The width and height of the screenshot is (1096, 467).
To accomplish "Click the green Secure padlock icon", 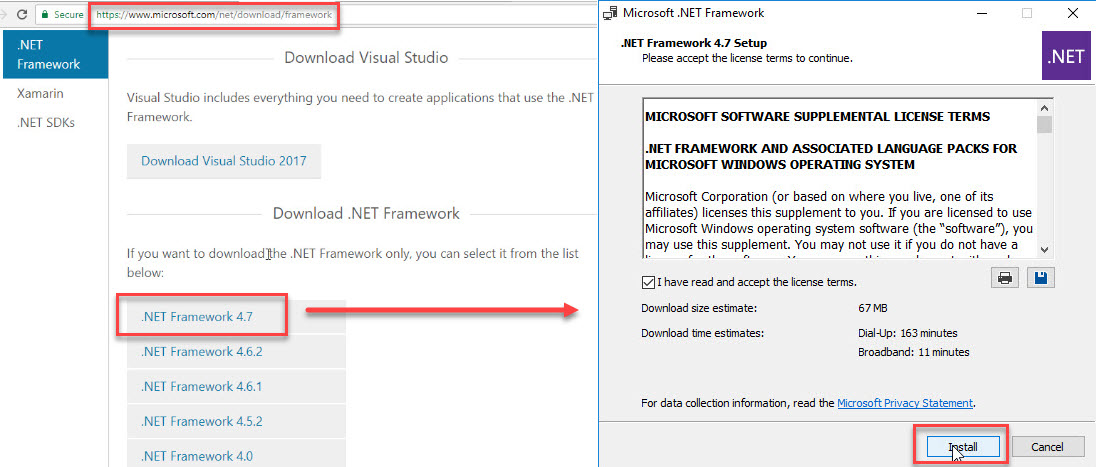I will [45, 14].
